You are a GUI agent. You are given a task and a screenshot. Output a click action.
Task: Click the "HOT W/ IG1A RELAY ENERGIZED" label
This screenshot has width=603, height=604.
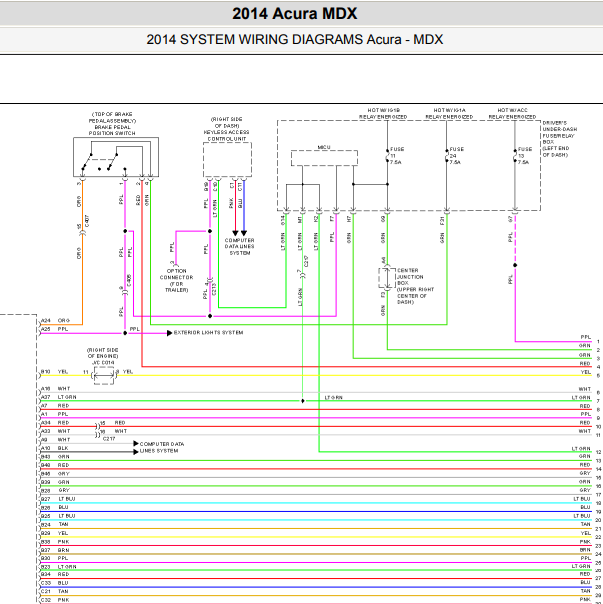(x=449, y=113)
